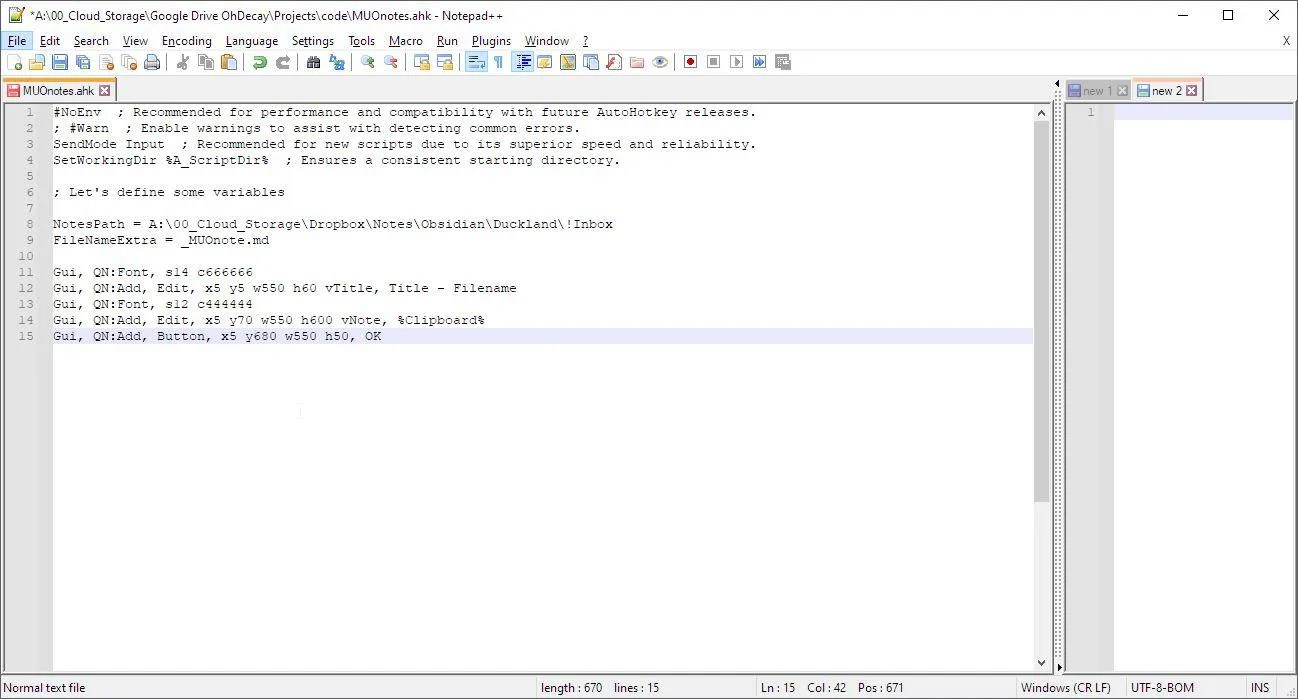Show all characters via the paragraph icon

click(499, 62)
